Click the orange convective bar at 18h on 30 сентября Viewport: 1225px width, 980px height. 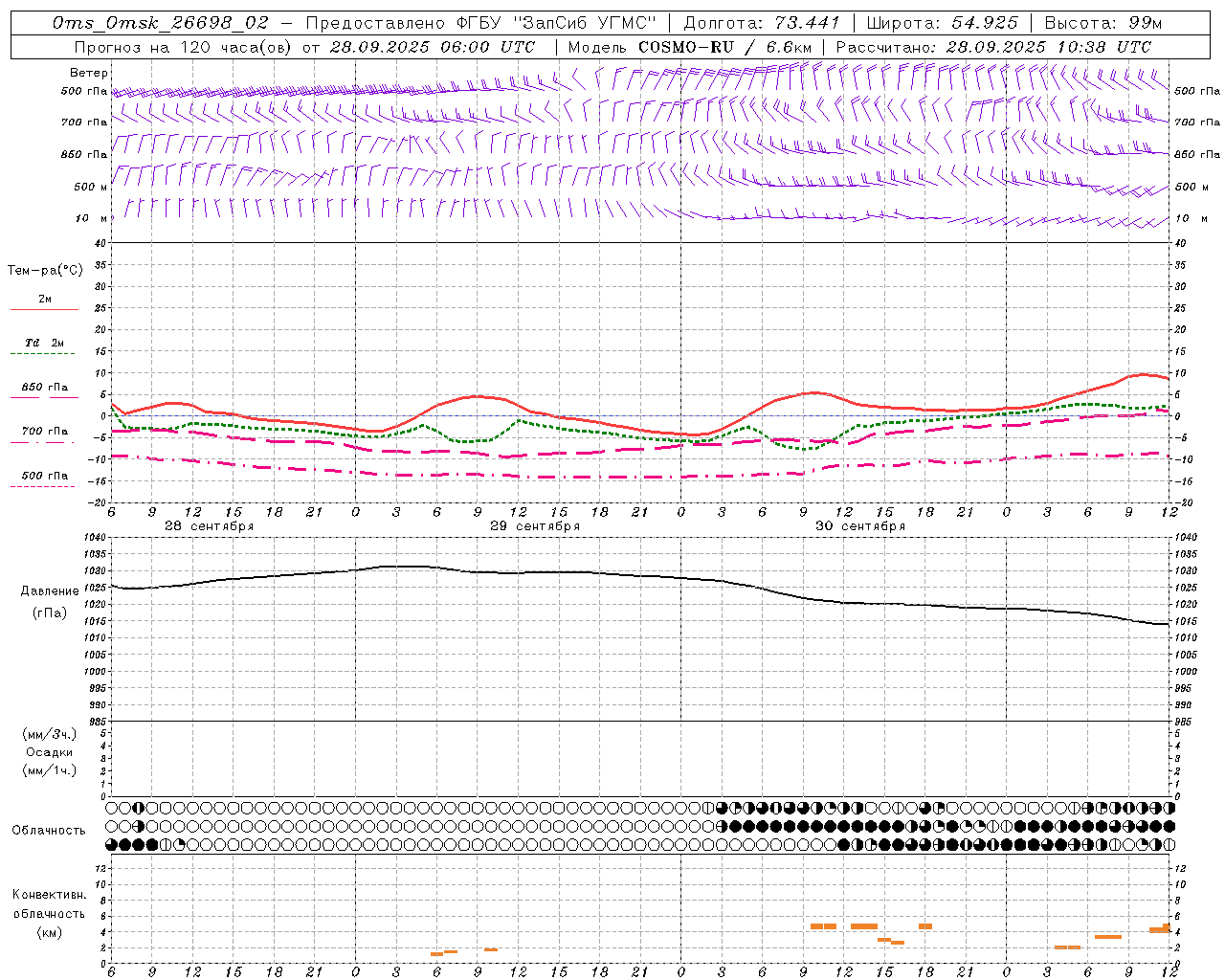tap(925, 926)
